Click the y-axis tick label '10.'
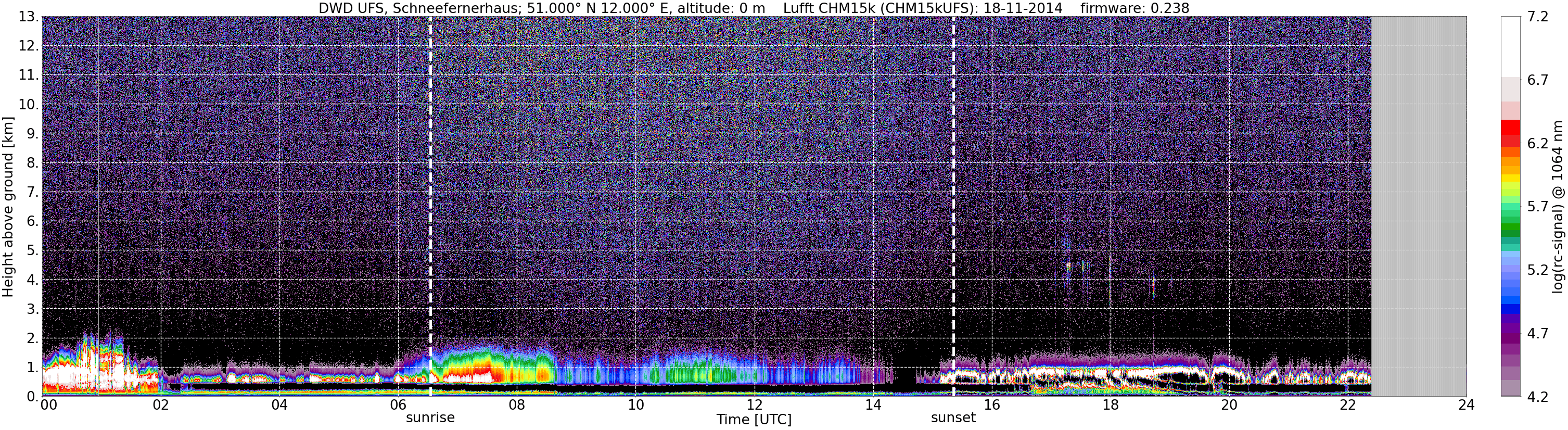This screenshot has height=430, width=1568. [29, 105]
